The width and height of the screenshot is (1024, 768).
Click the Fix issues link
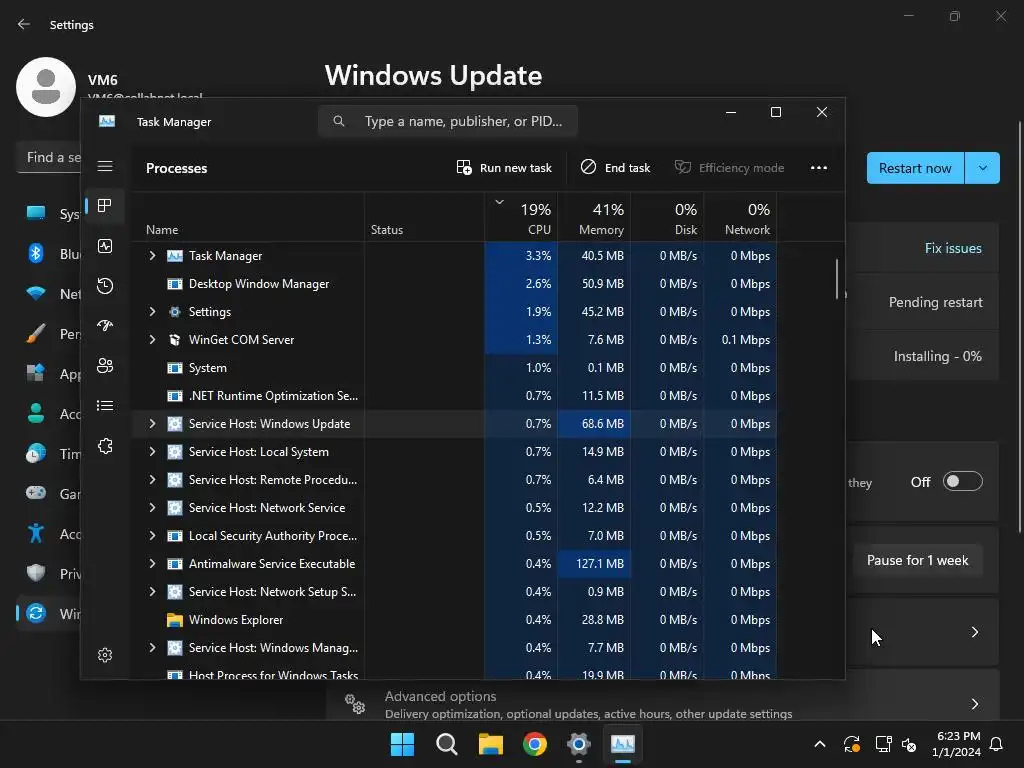tap(953, 248)
